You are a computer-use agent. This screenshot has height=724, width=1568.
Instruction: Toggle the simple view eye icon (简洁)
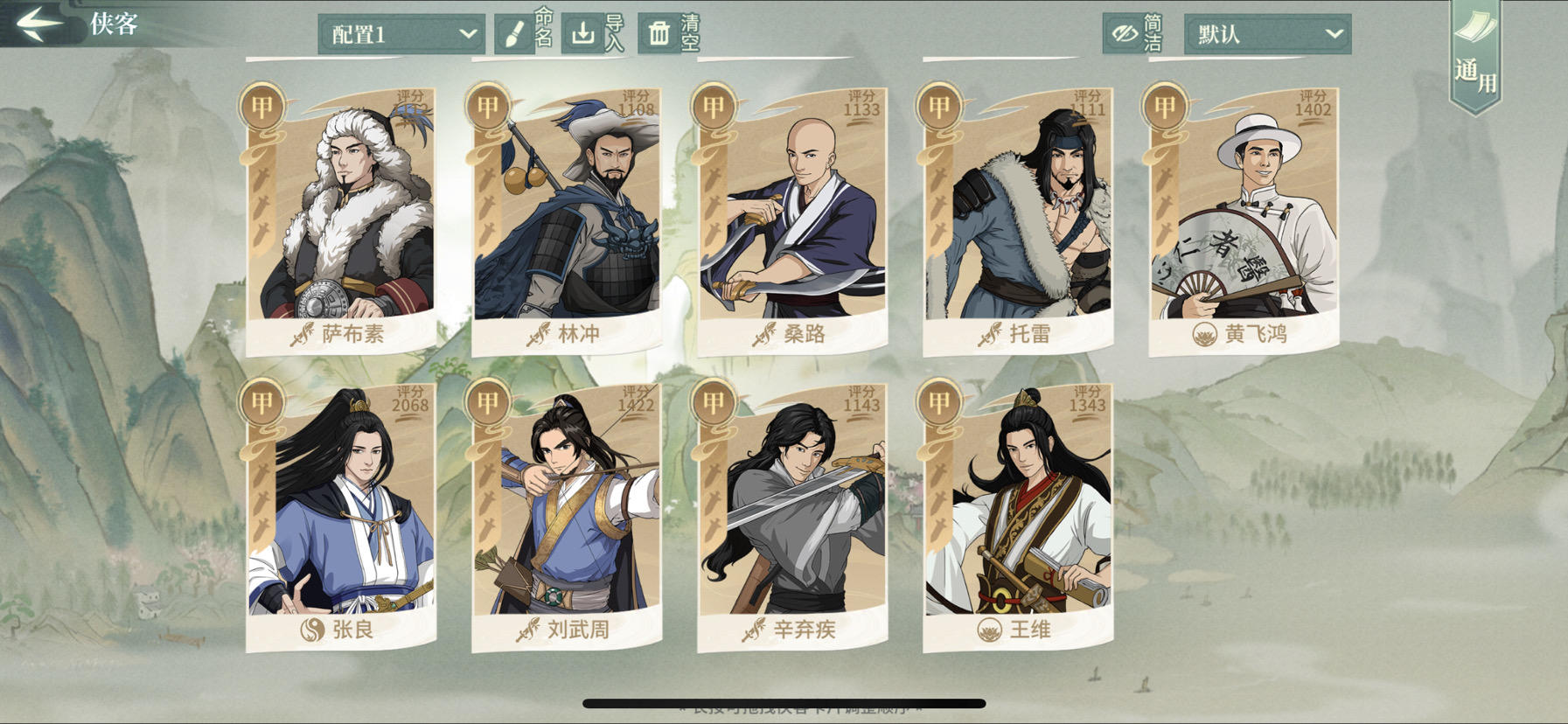tap(1124, 34)
